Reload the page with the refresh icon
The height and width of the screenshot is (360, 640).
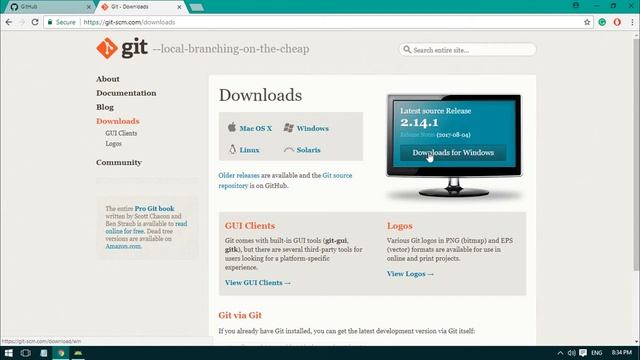tap(35, 22)
